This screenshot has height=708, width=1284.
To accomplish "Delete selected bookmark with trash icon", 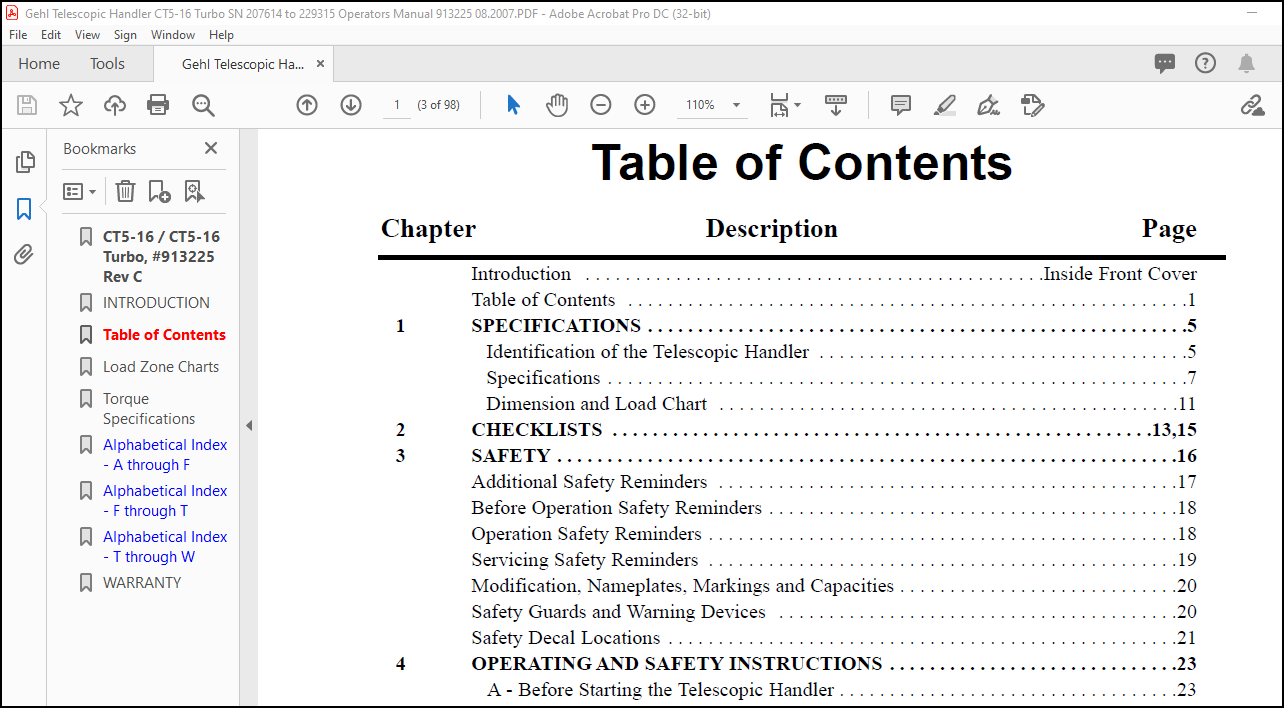I will pos(125,191).
